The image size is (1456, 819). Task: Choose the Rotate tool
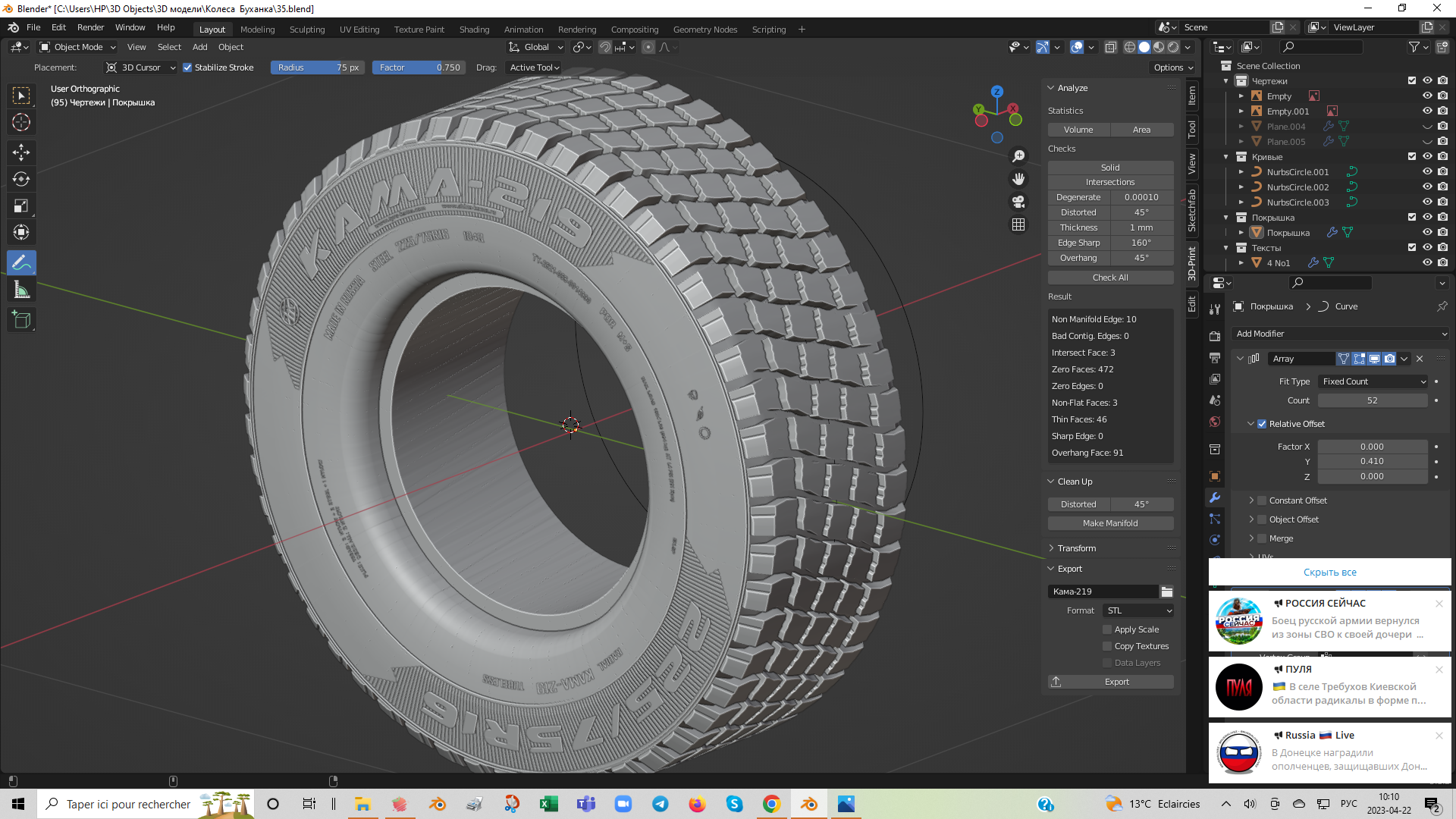point(21,179)
